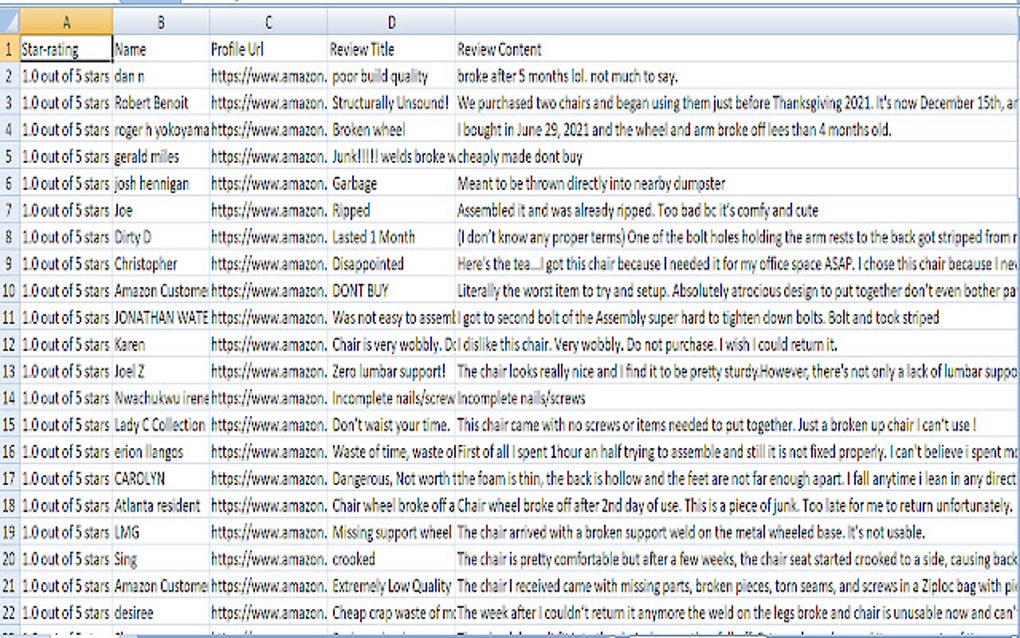This screenshot has width=1020, height=638.
Task: Click the name cell containing "Dirty D"
Action: point(160,236)
